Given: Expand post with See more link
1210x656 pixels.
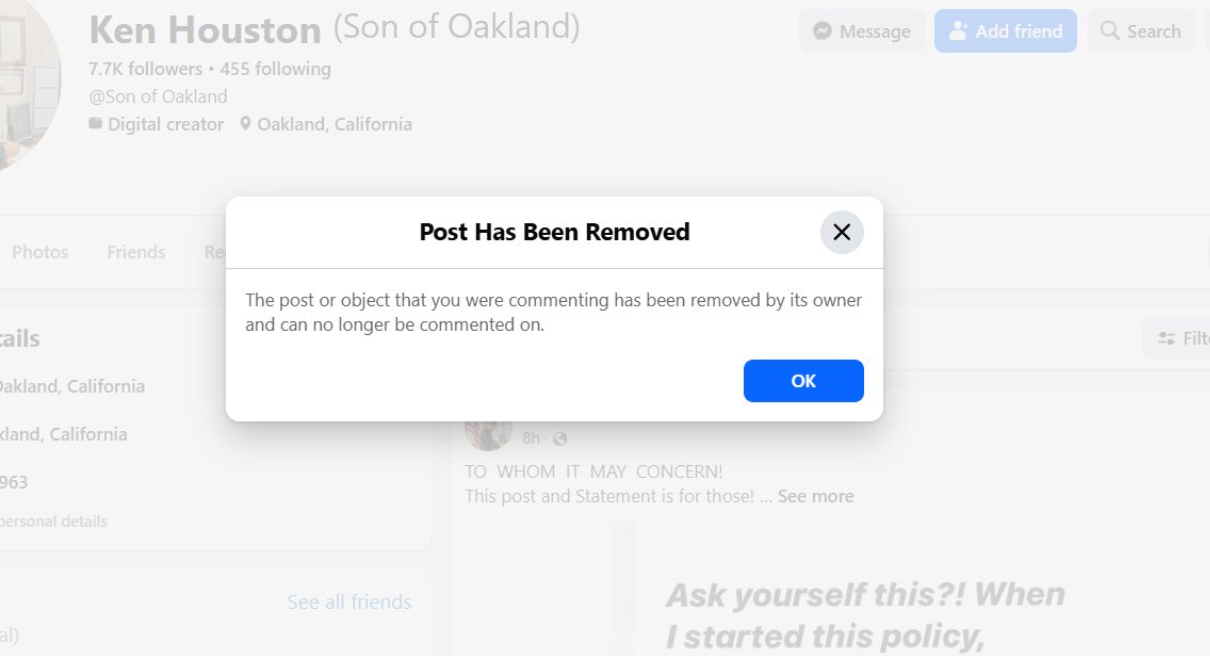Looking at the screenshot, I should (x=815, y=496).
